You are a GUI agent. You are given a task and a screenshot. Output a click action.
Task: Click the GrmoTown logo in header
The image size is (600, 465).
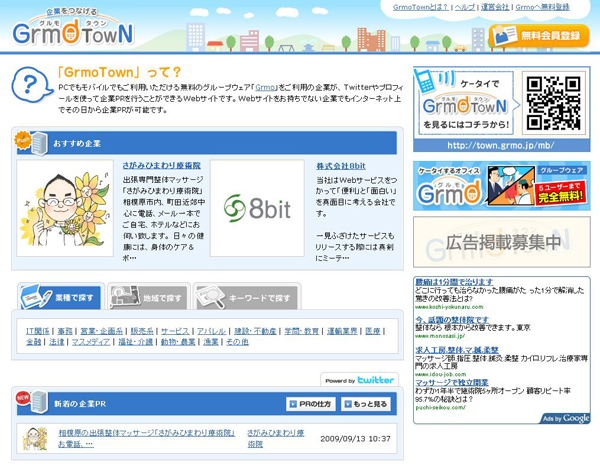(x=73, y=29)
